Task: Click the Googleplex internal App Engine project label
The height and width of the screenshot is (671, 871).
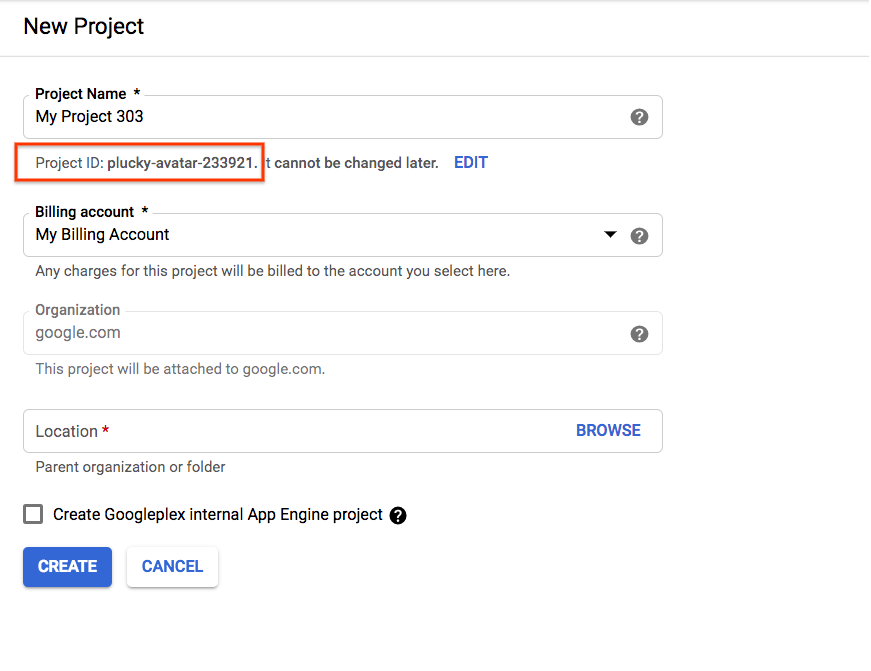Action: (218, 514)
